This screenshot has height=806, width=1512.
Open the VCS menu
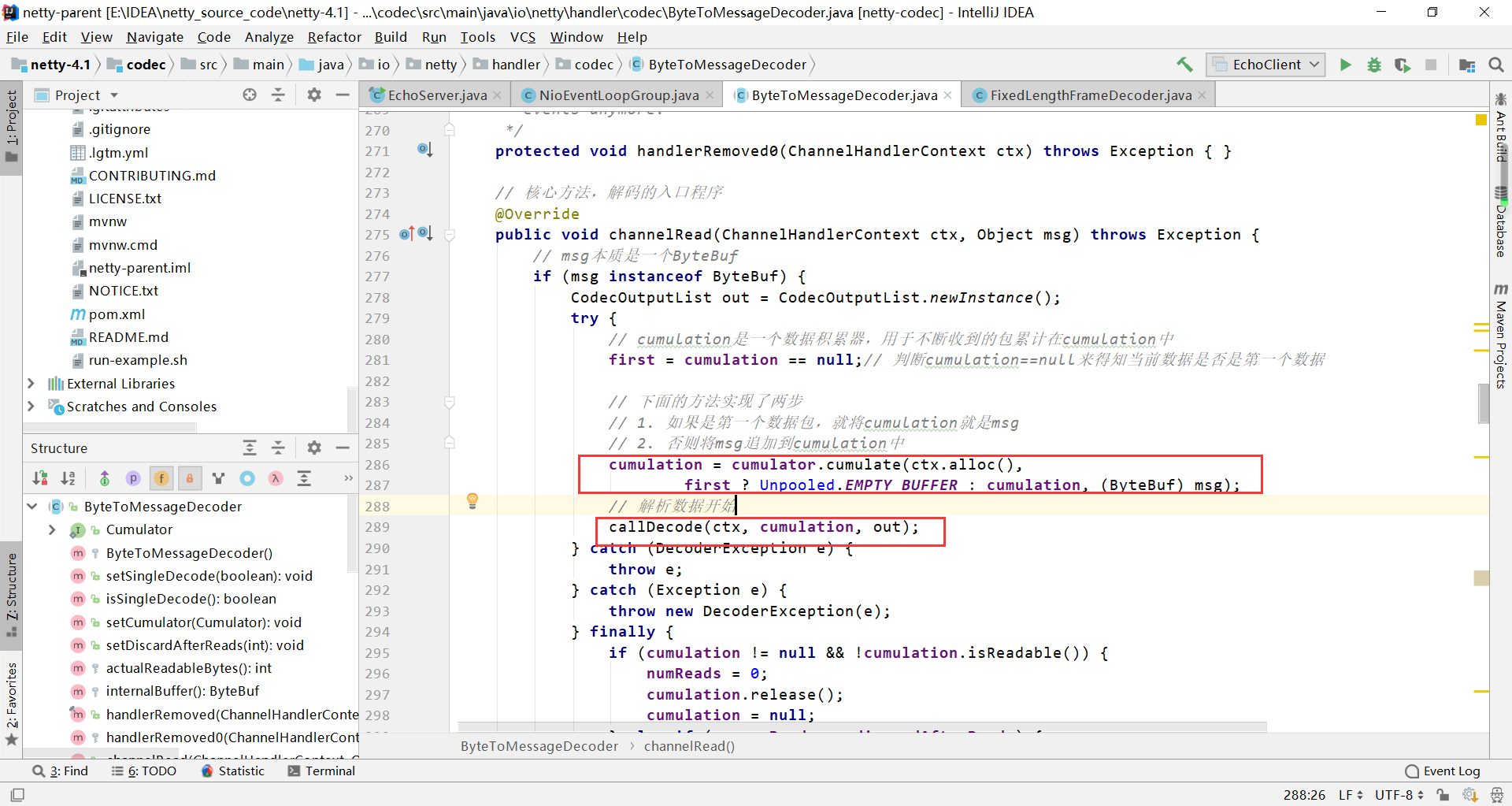click(523, 37)
